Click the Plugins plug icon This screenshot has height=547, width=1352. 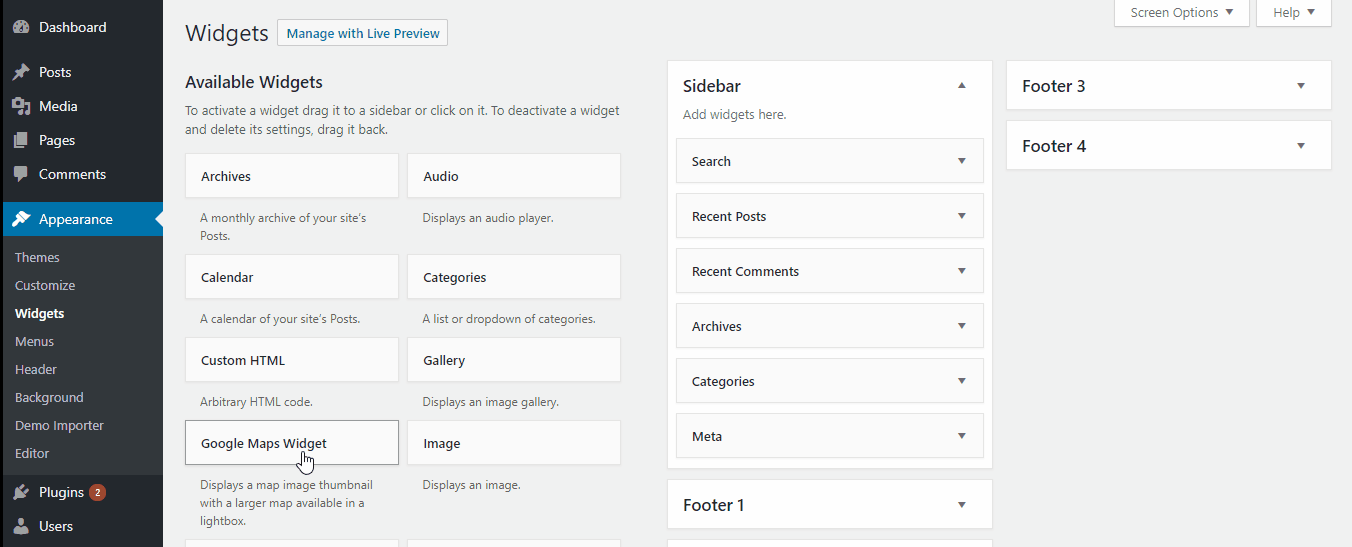(20, 492)
